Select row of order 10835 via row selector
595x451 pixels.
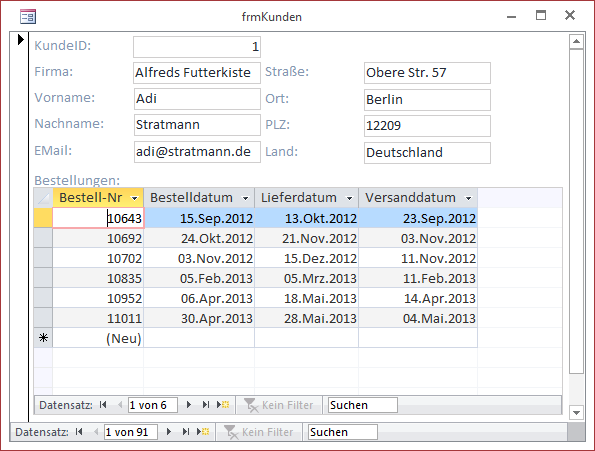pos(43,278)
